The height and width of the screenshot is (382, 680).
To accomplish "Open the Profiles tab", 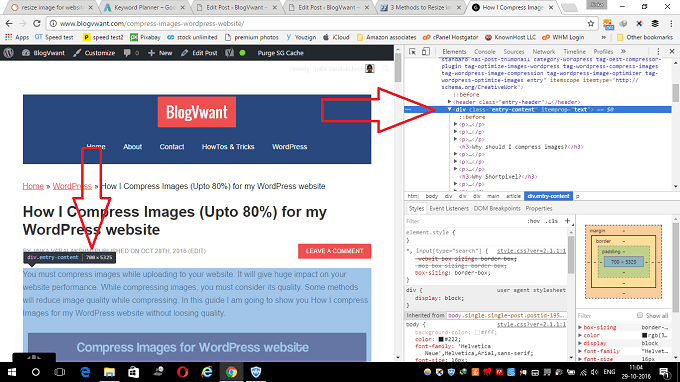I will [603, 52].
